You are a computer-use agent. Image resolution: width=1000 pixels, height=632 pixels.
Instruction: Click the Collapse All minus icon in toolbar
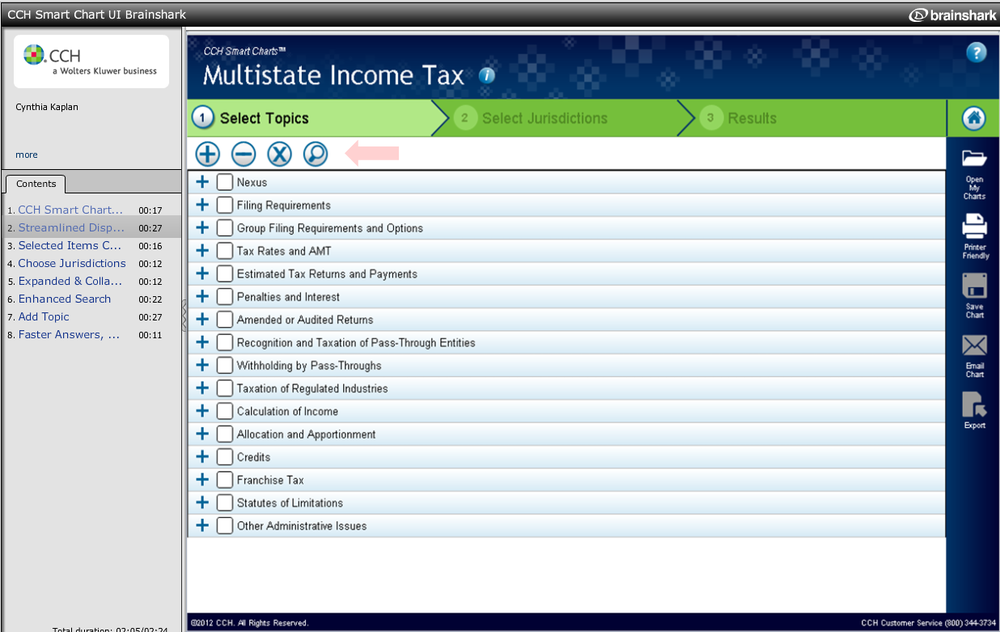243,154
